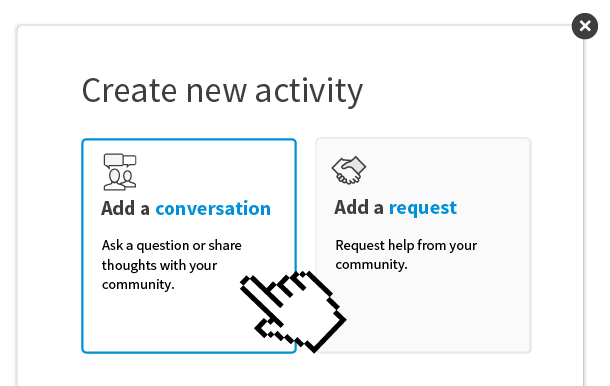Click "Request help from your community" text
The width and height of the screenshot is (610, 386).
click(x=406, y=255)
